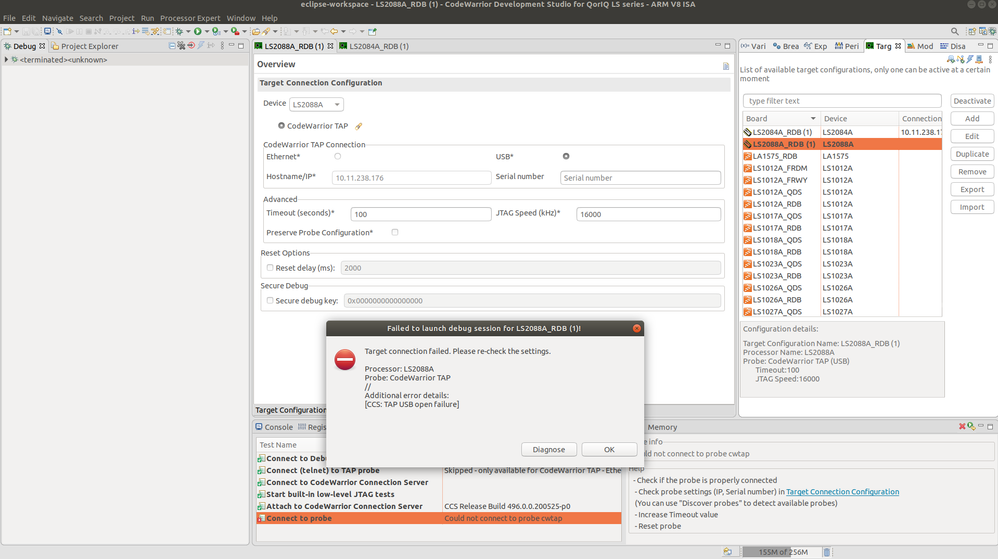Open dropdown arrow beside back navigation arrow
The height and width of the screenshot is (559, 998).
344,31
